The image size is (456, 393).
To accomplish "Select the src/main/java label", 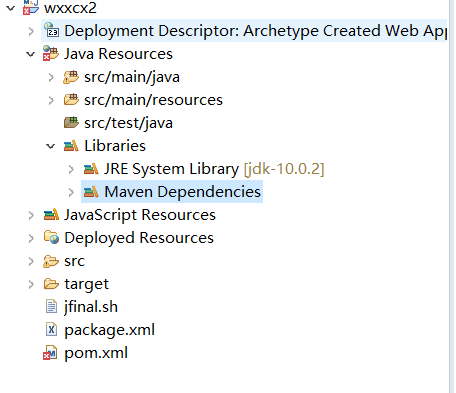I will [x=132, y=77].
